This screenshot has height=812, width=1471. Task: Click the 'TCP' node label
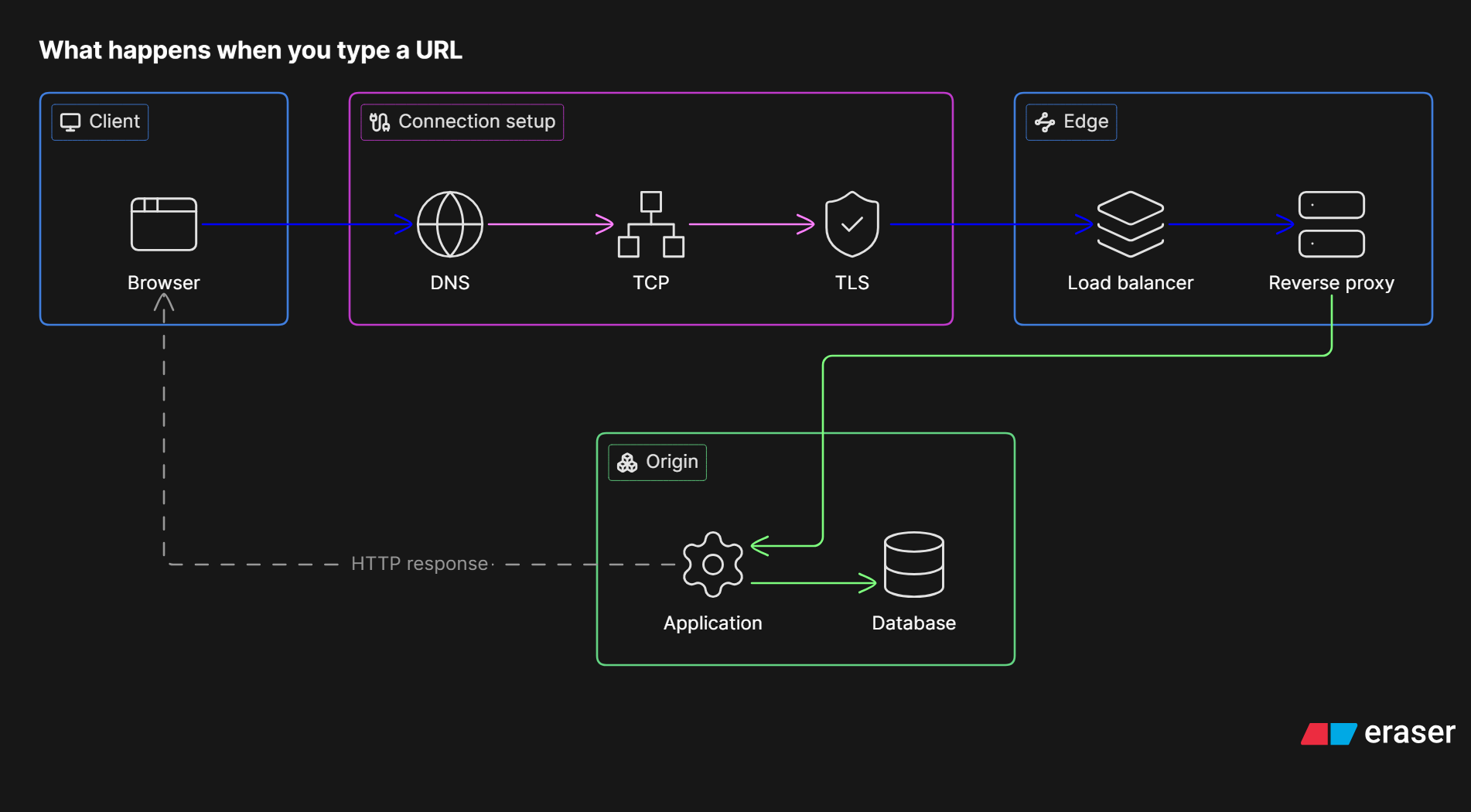(651, 283)
